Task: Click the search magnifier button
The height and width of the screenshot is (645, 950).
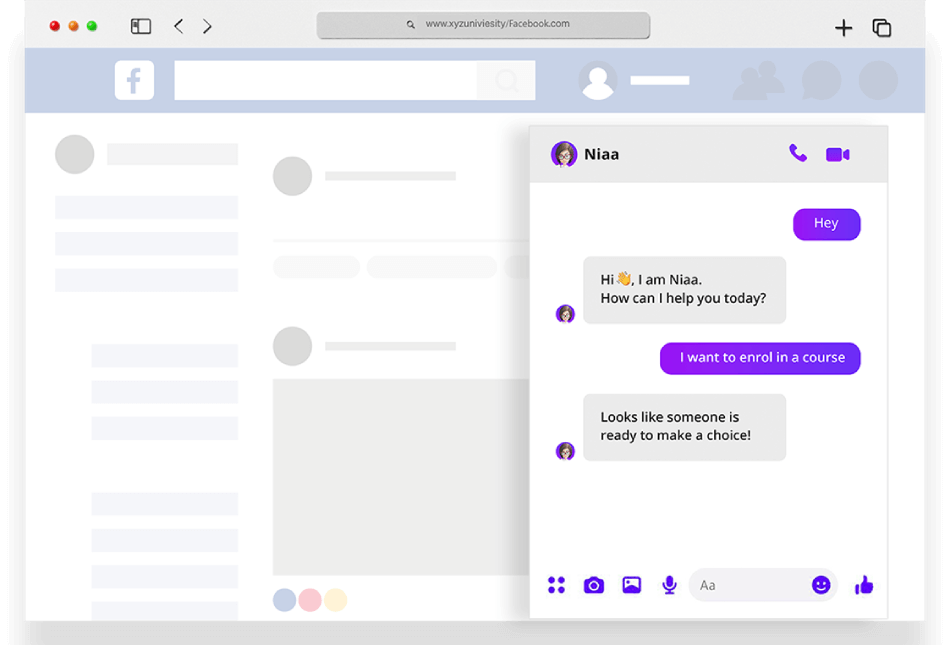Action: (x=506, y=80)
